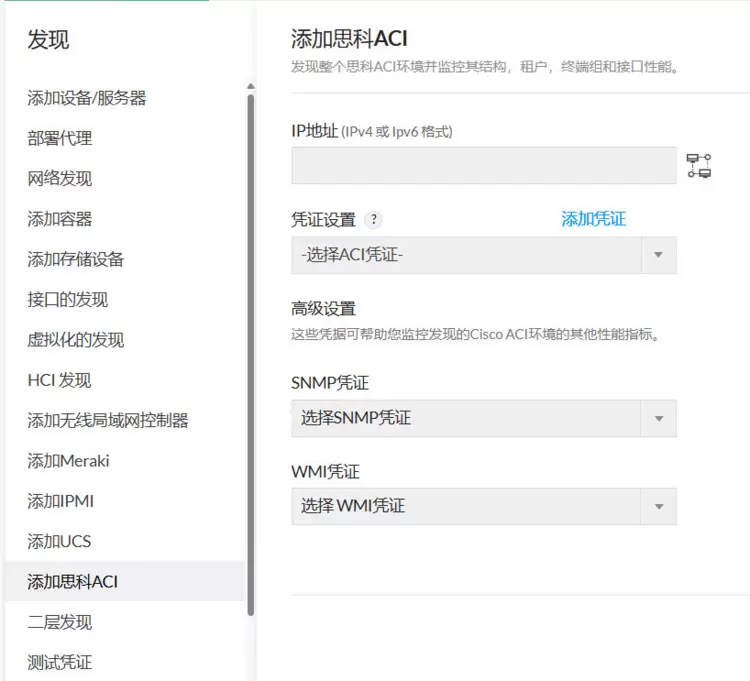
Task: Open the 选择ACI凭证 dropdown arrow
Action: (x=658, y=255)
